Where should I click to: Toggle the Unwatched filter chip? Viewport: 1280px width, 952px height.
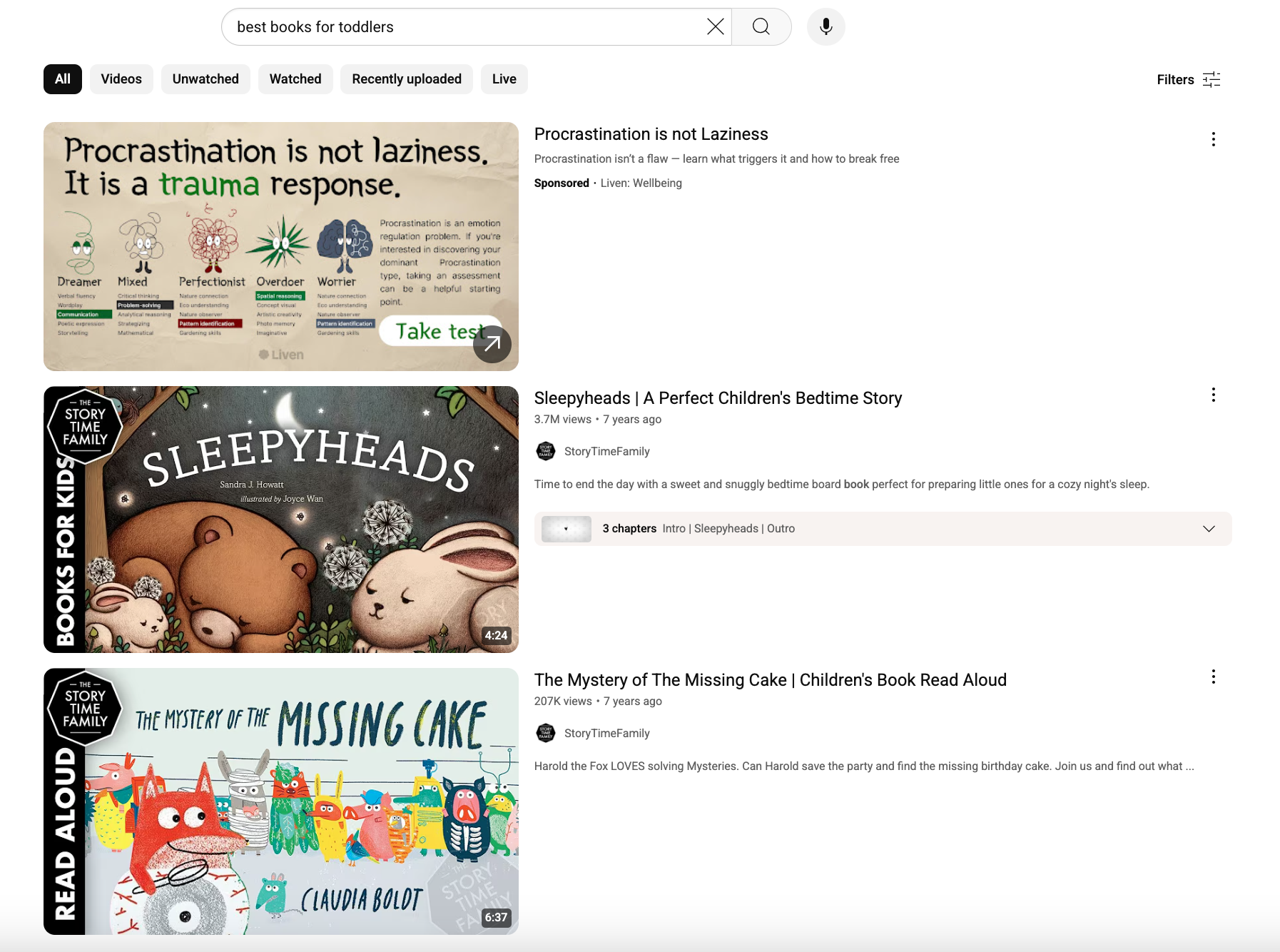205,79
